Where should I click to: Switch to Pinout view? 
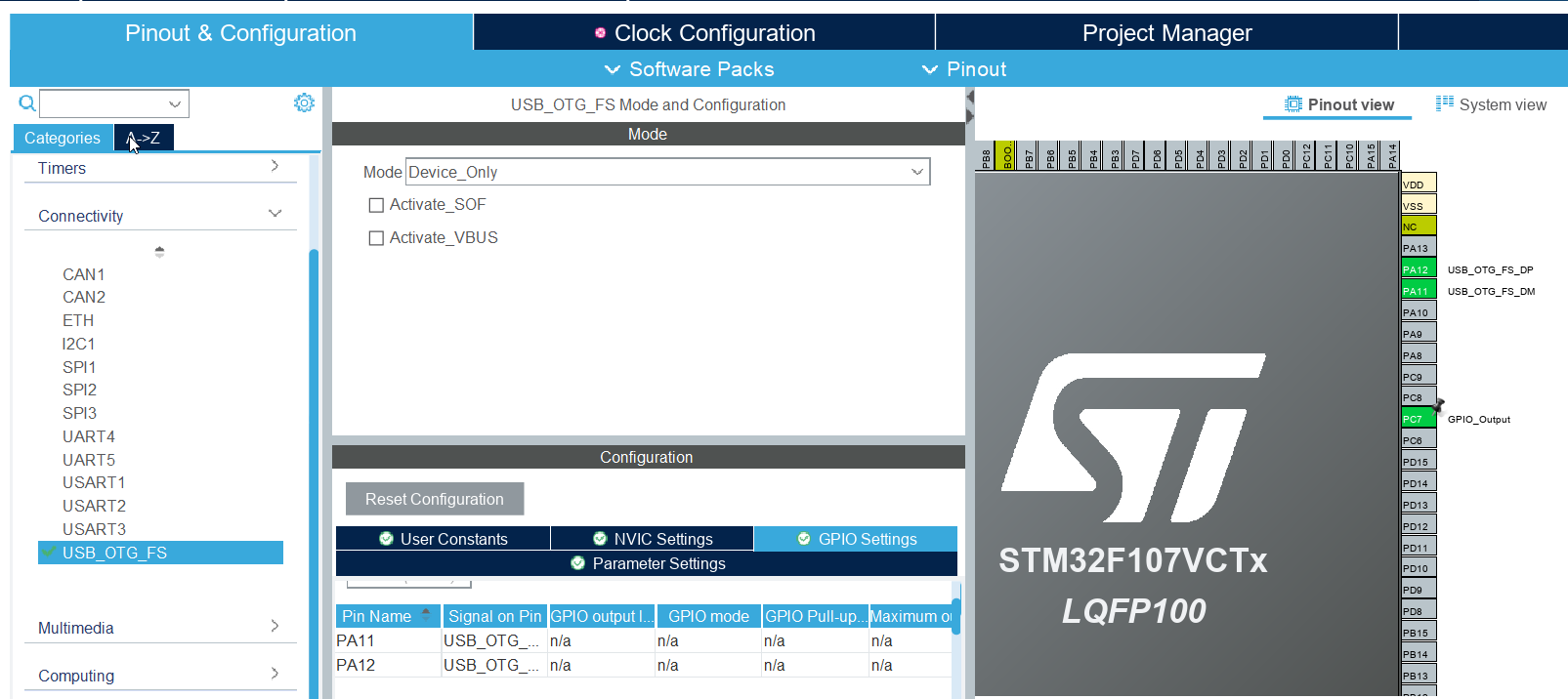click(x=1338, y=104)
